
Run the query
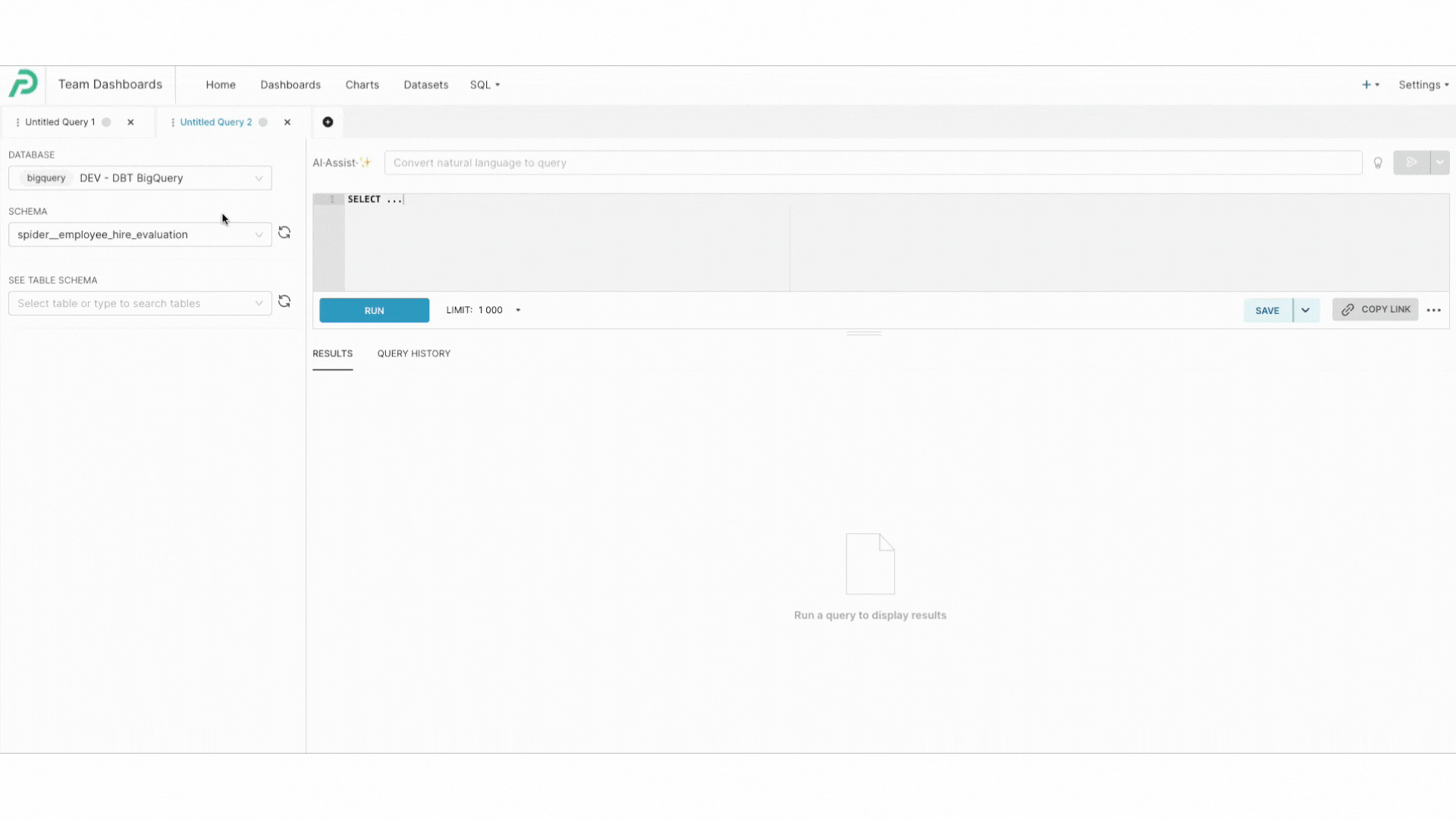[x=374, y=310]
